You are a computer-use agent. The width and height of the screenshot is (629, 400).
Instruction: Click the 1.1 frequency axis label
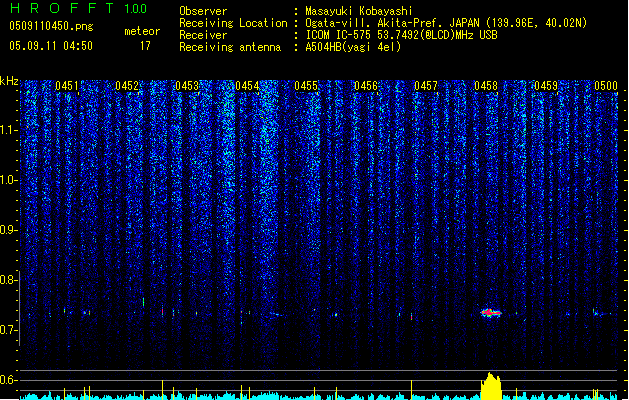pyautogui.click(x=9, y=130)
